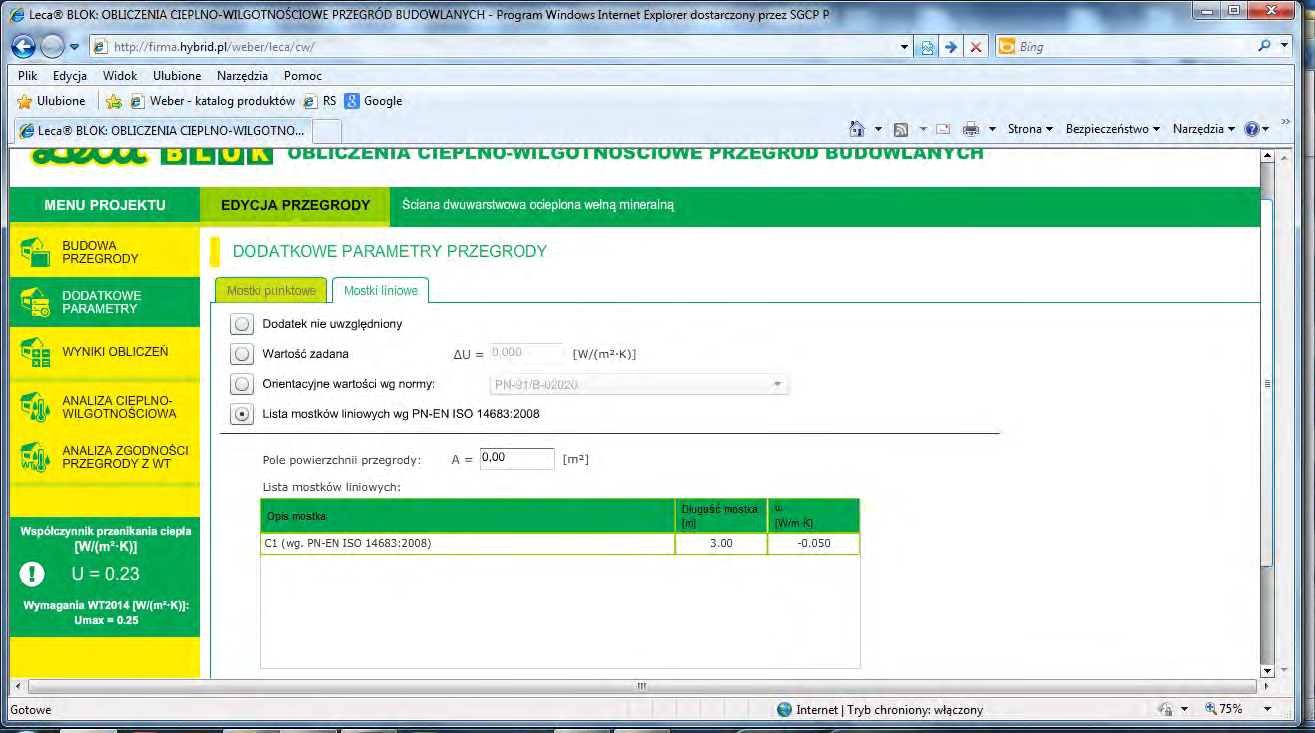
Task: Open Analiza zgodności przegrody z WT
Action: 104,457
